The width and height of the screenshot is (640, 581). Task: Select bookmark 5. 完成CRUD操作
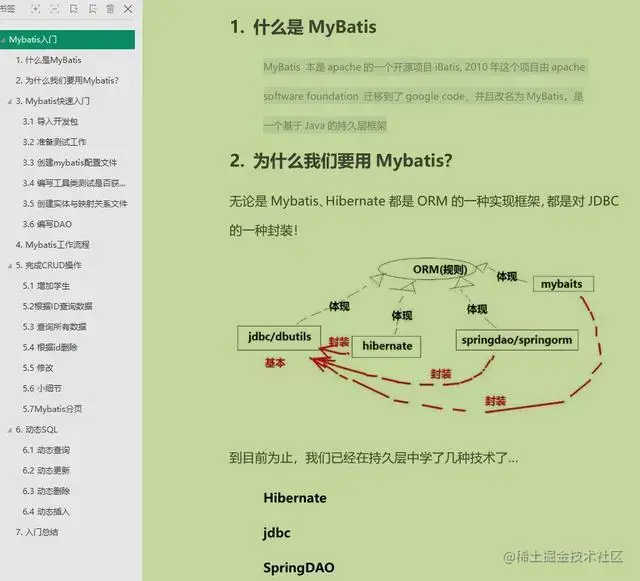[x=49, y=265]
